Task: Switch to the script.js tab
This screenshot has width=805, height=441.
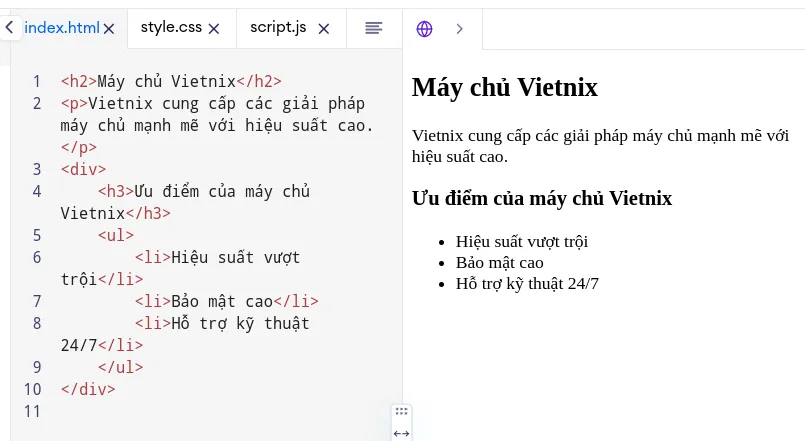Action: (278, 27)
